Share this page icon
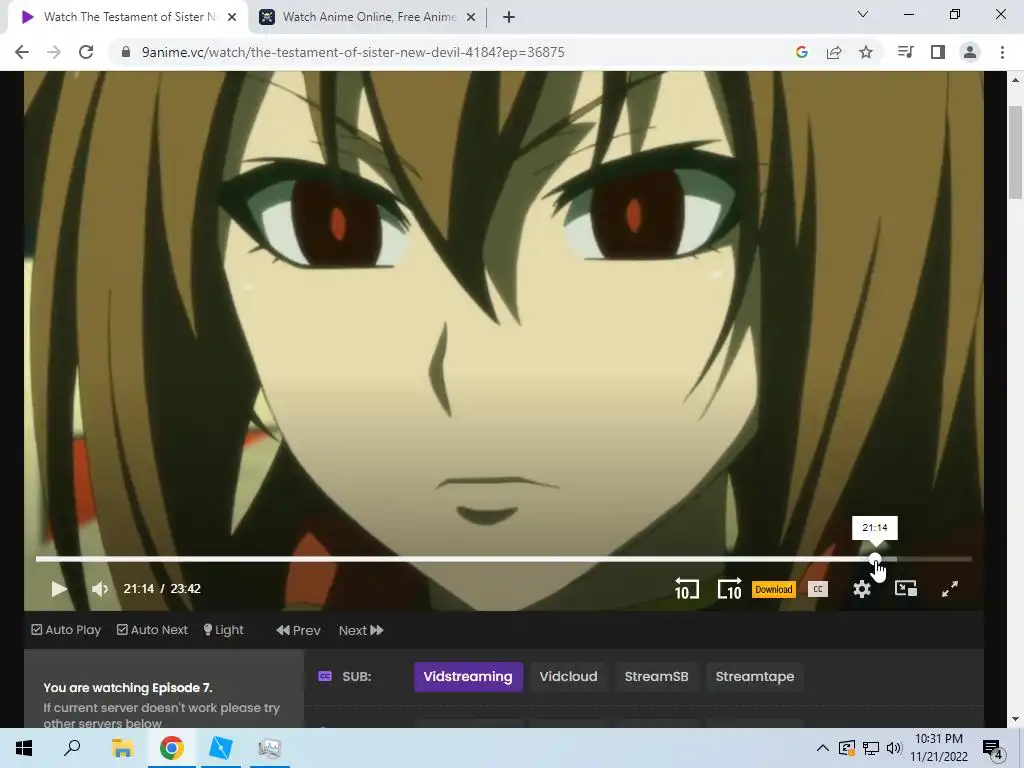This screenshot has width=1024, height=768. [834, 52]
